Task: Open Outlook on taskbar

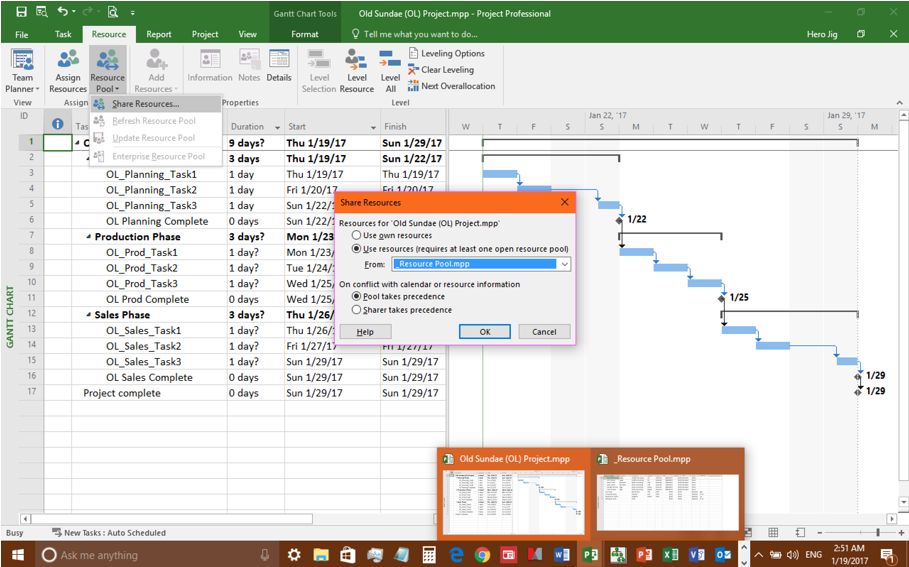Action: 723,555
